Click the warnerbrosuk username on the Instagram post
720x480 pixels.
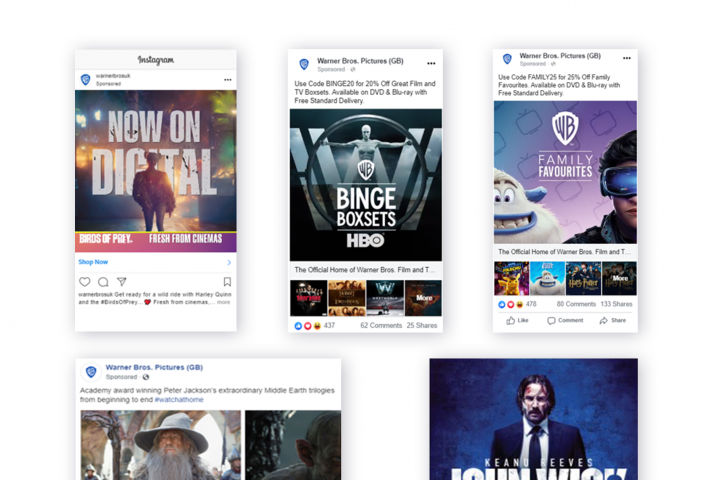[113, 76]
